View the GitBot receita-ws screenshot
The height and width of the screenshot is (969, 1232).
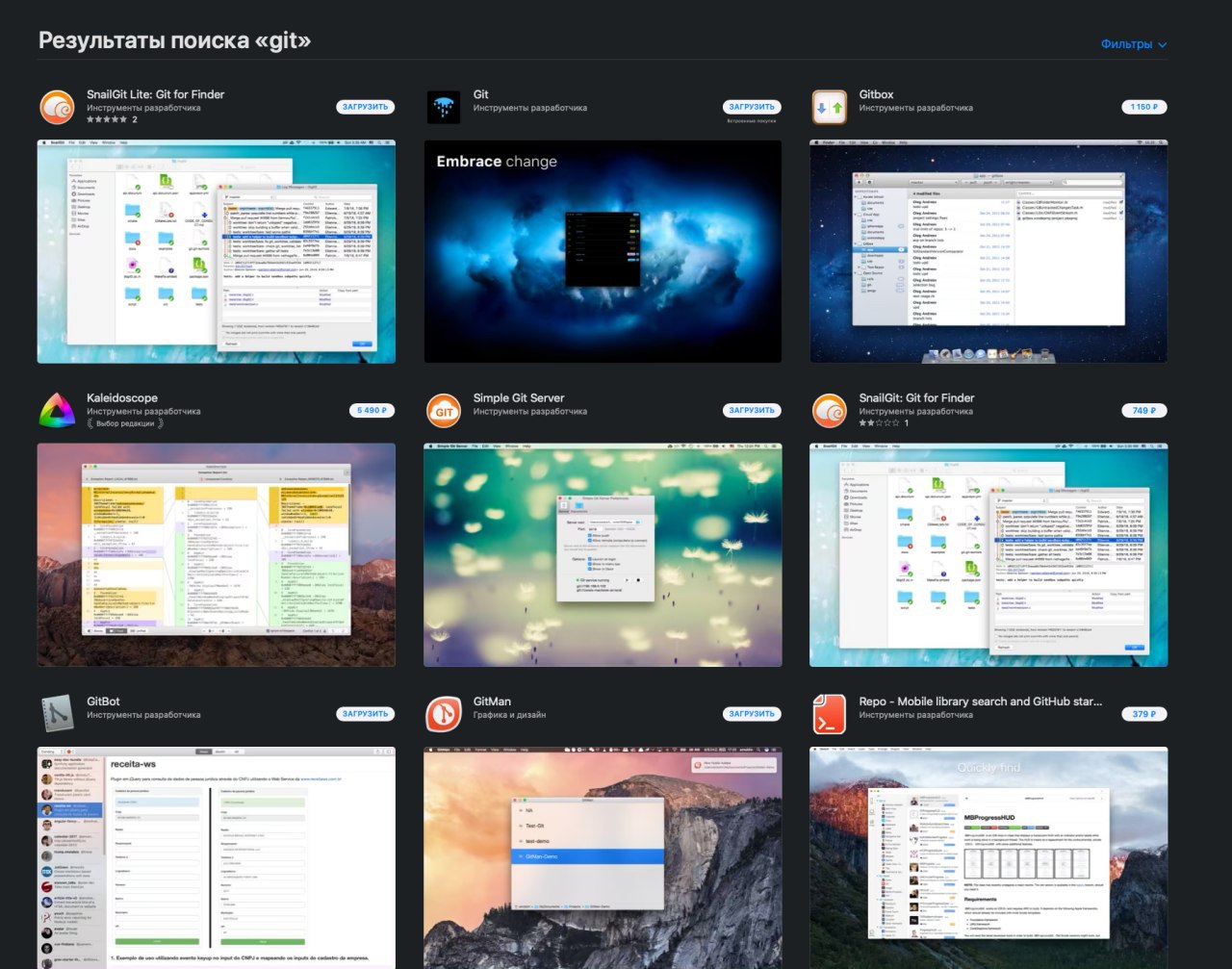(x=217, y=858)
